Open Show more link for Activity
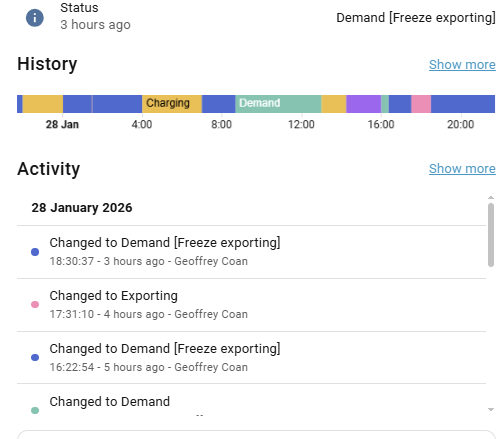This screenshot has height=439, width=504. [462, 169]
